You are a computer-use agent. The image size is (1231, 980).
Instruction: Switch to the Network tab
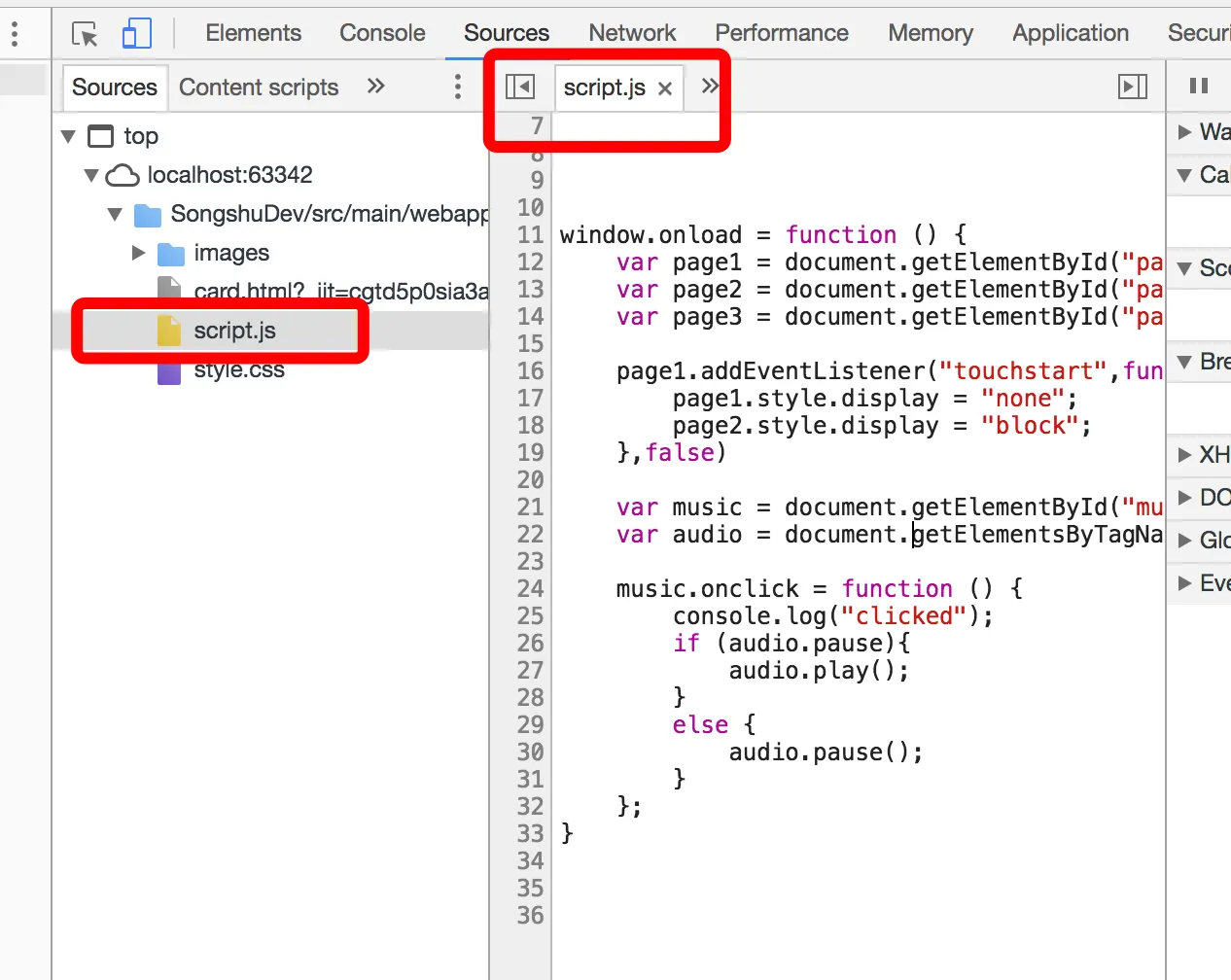(x=632, y=33)
